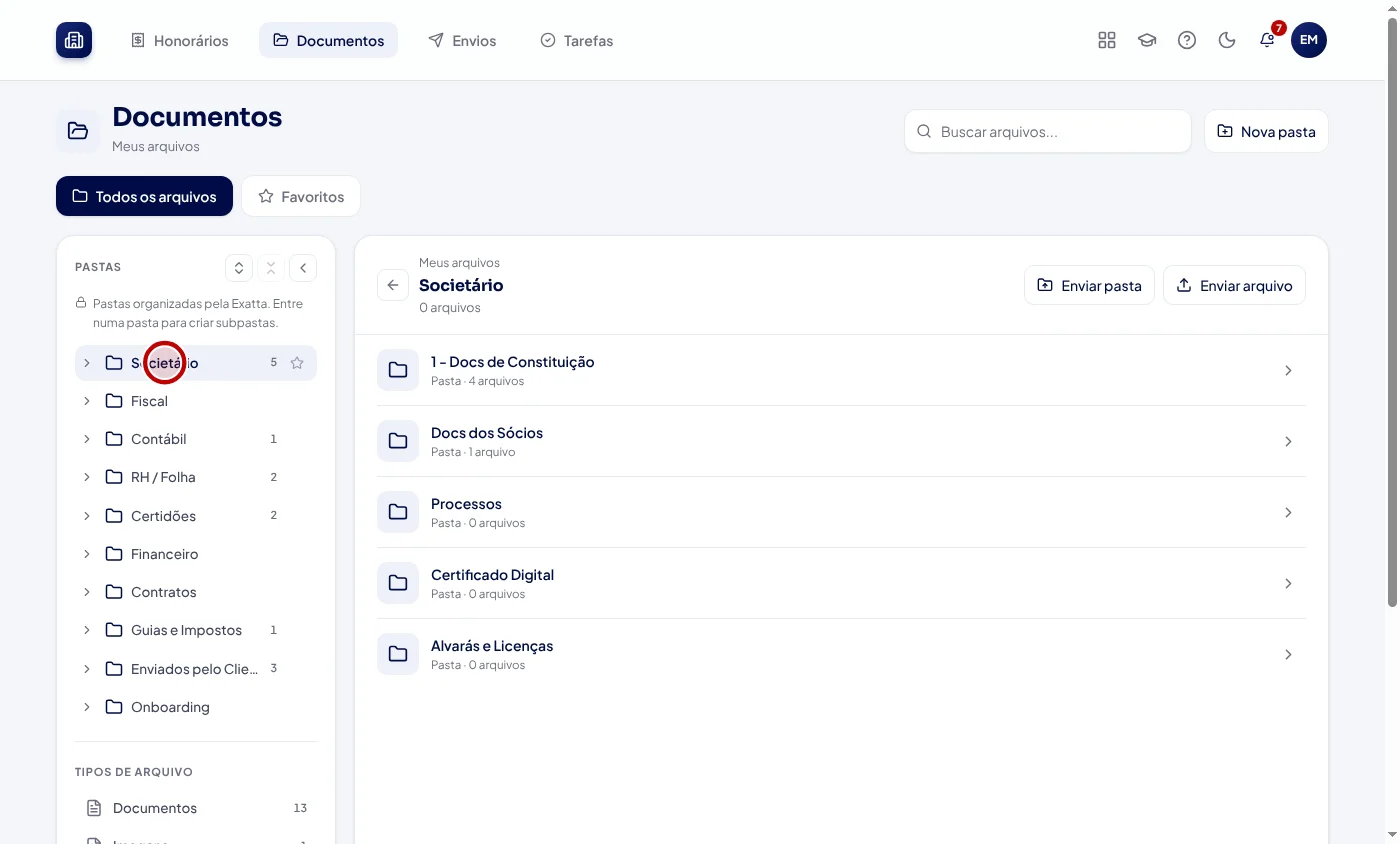
Task: Open the apps grid icon
Action: [1107, 40]
